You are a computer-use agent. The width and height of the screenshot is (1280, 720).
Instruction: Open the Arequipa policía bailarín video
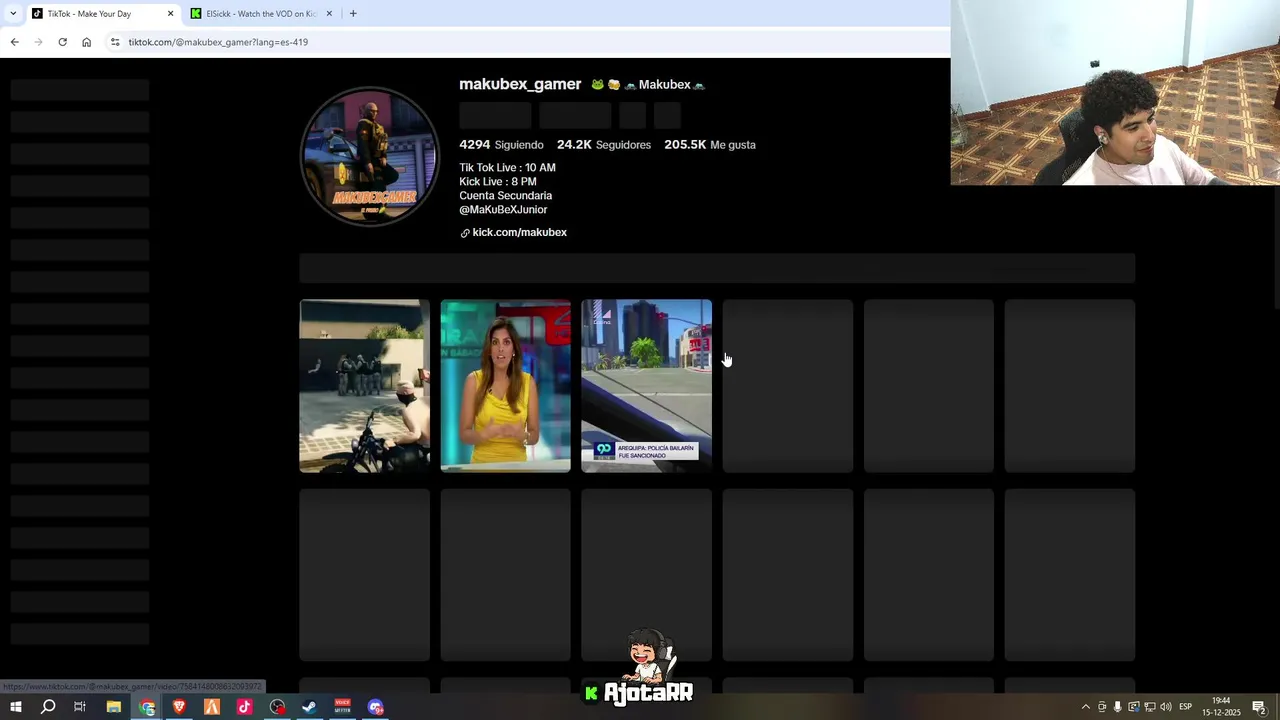click(x=647, y=385)
